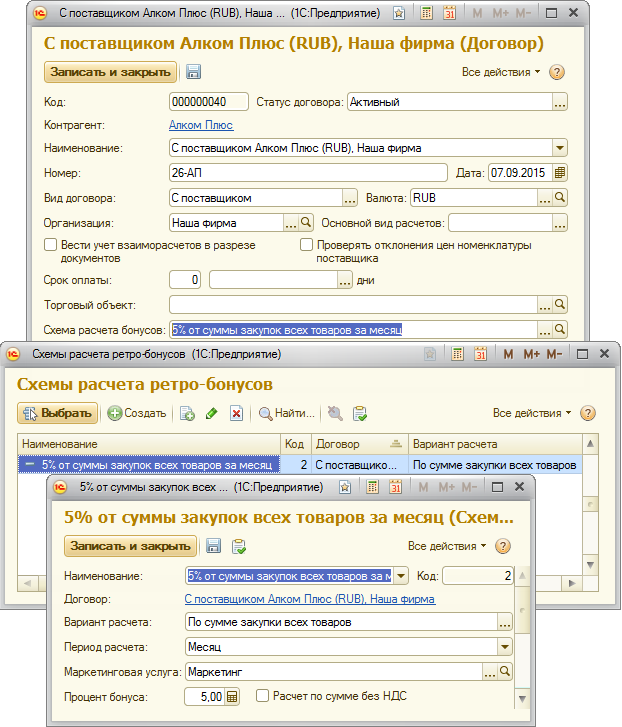Image resolution: width=622 pixels, height=727 pixels.
Task: Open calculator icon in contract window title bar
Action: [426, 13]
